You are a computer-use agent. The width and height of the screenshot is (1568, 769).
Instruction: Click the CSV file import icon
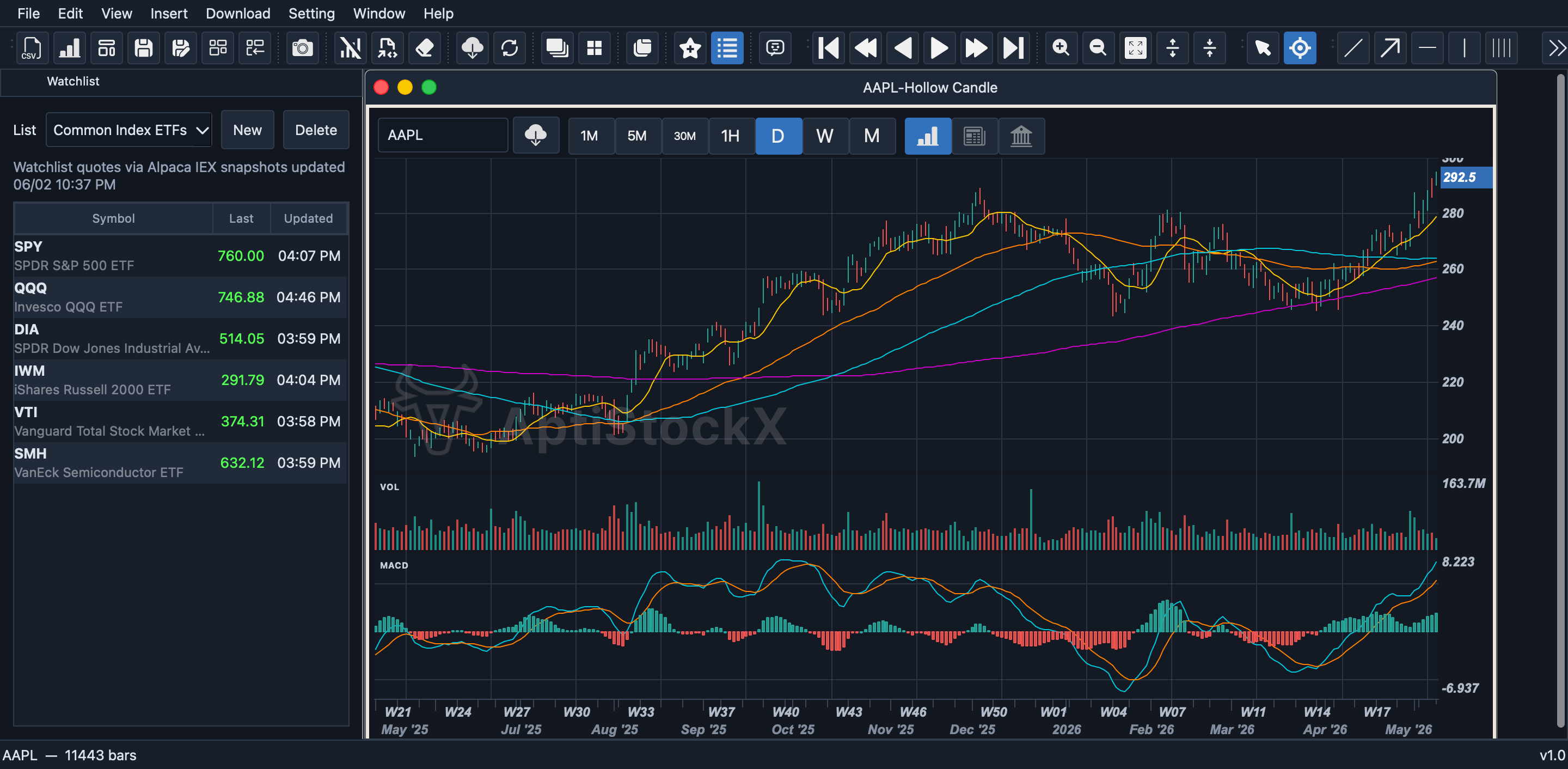click(32, 47)
